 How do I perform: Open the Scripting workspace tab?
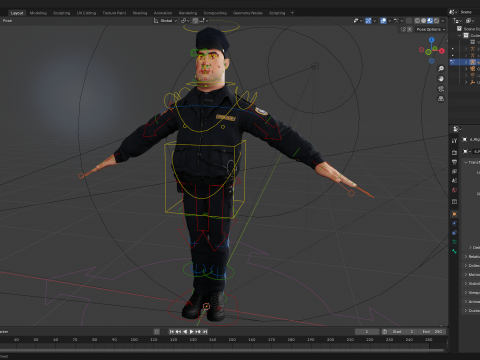click(x=277, y=13)
